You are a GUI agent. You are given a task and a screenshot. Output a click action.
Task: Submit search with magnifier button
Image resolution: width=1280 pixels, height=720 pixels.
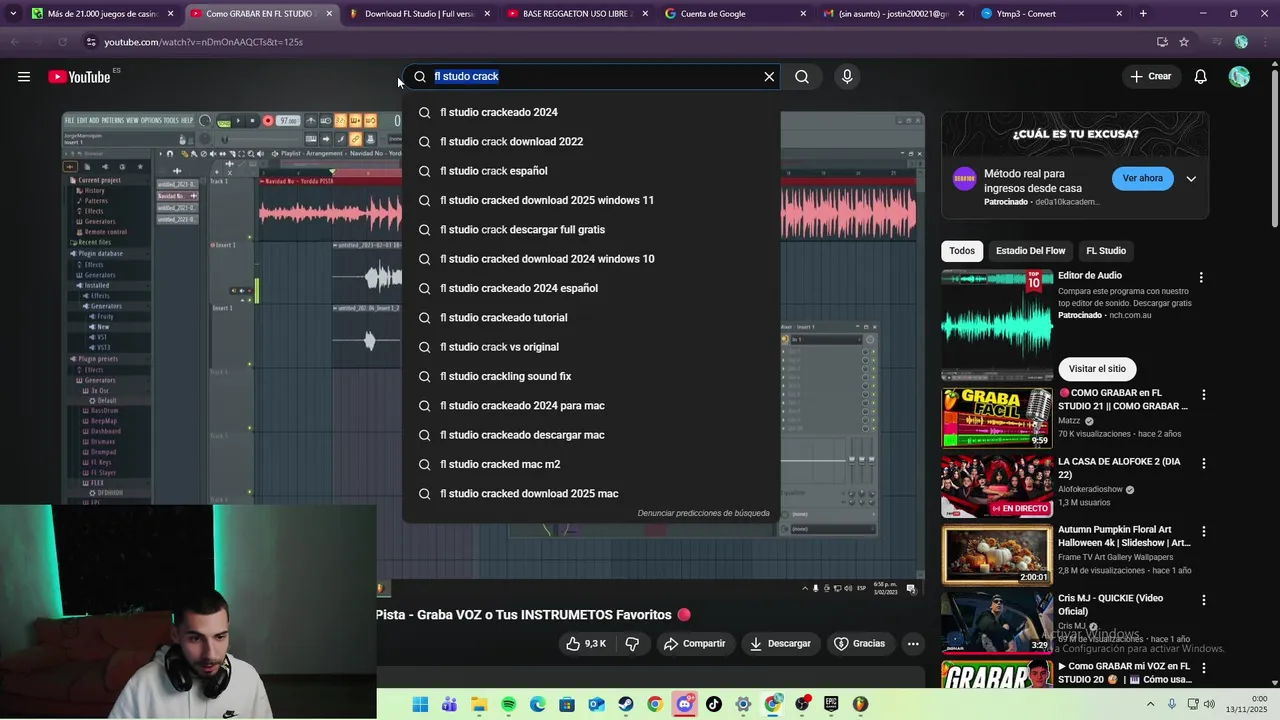pos(802,77)
